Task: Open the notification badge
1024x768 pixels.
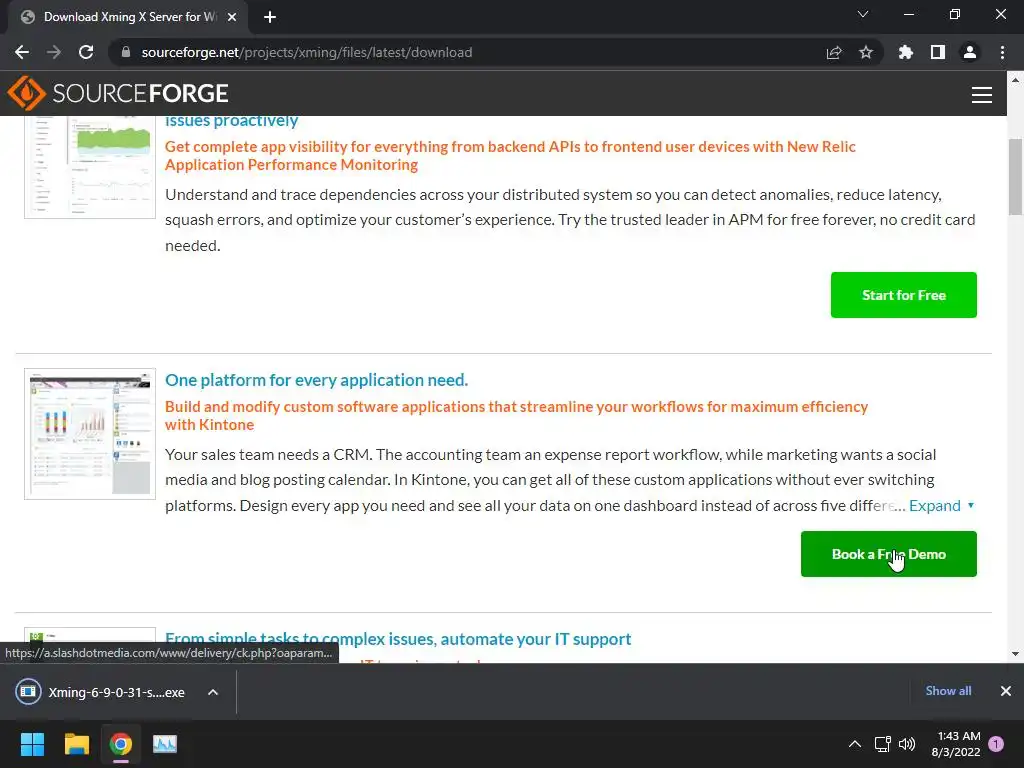Action: click(x=996, y=744)
